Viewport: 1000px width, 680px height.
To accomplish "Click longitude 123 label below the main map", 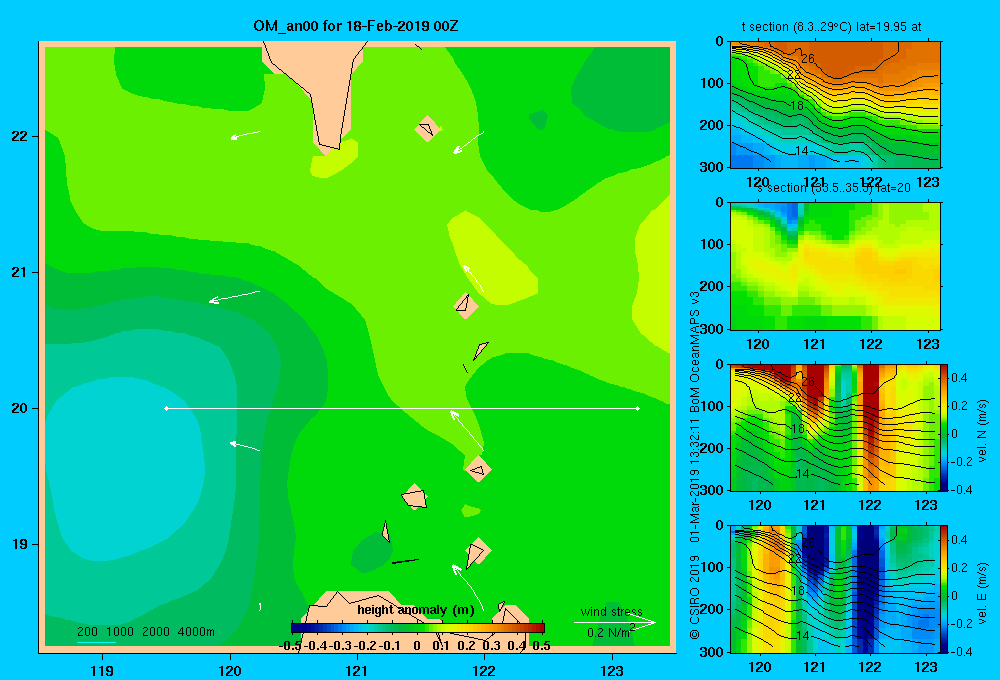I will [x=612, y=670].
